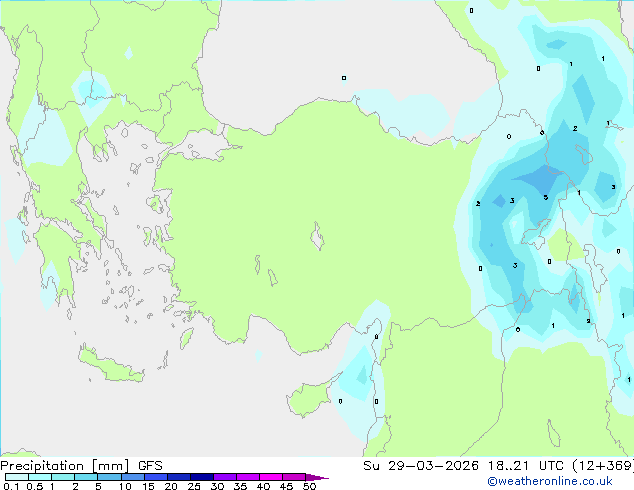
Task: Click the '30' legend scale label
Action: (x=217, y=486)
